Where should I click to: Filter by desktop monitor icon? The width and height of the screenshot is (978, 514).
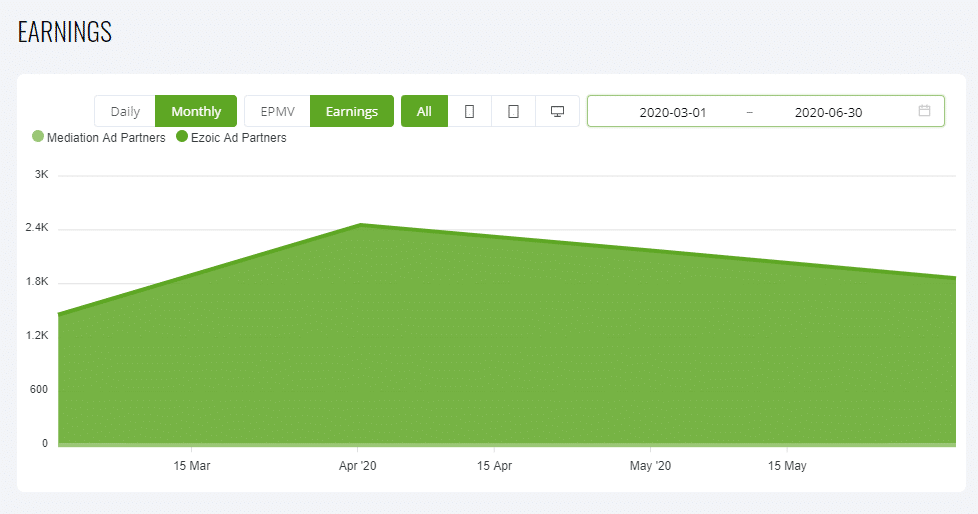coord(557,111)
